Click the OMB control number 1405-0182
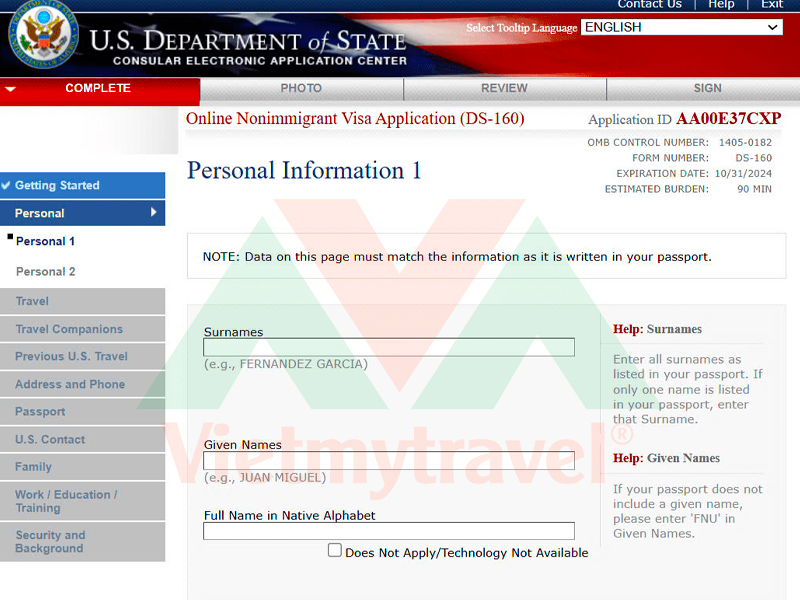The image size is (800, 600). (x=745, y=142)
